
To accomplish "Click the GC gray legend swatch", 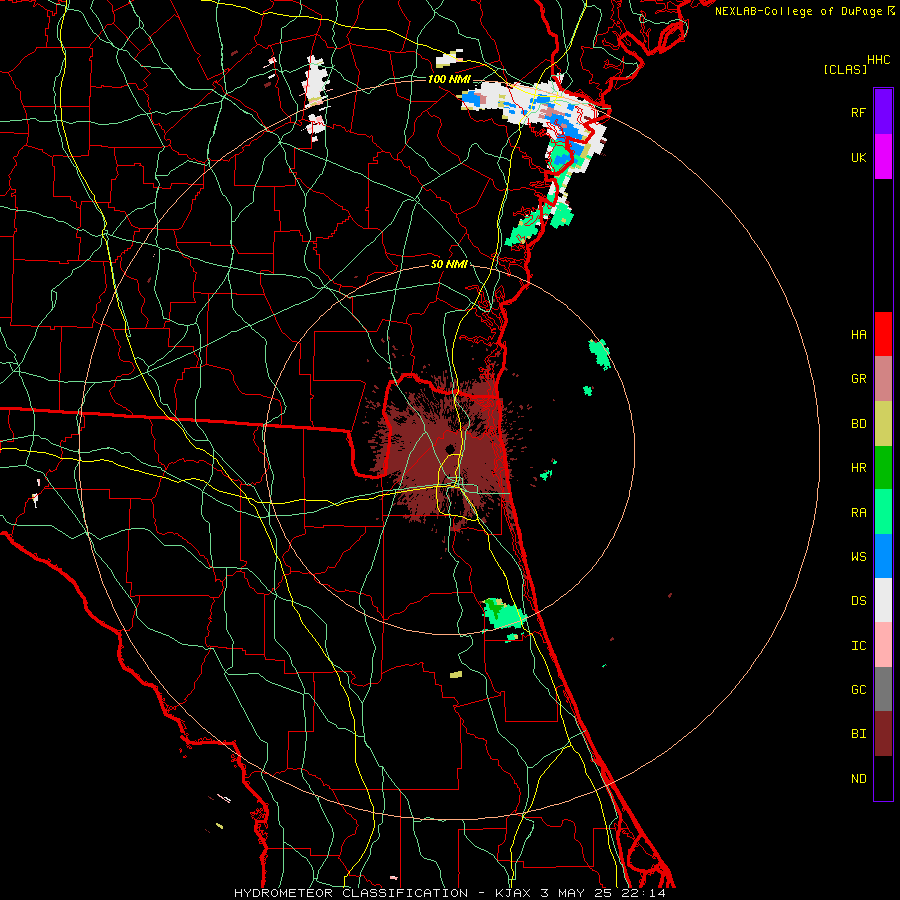I will [x=883, y=689].
